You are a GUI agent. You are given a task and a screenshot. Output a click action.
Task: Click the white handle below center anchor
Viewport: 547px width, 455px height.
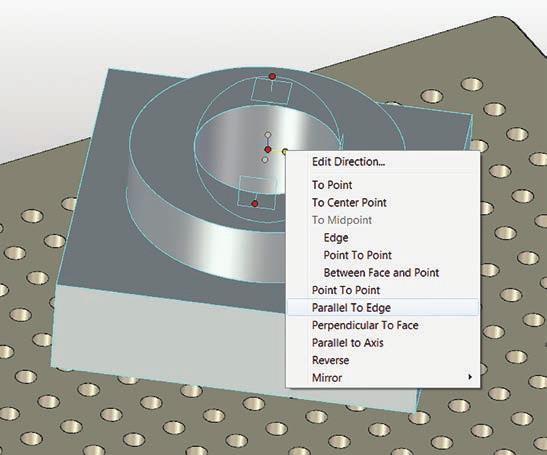point(265,160)
